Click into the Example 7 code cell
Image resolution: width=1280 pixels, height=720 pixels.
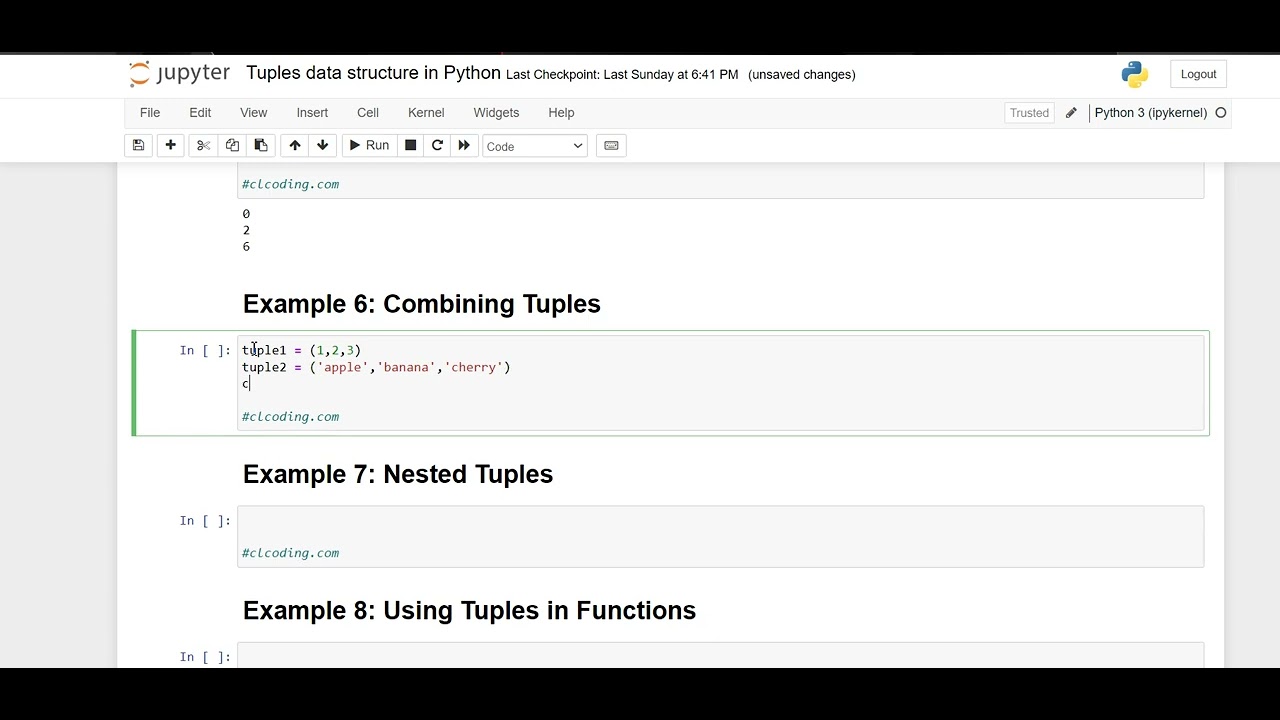click(720, 522)
